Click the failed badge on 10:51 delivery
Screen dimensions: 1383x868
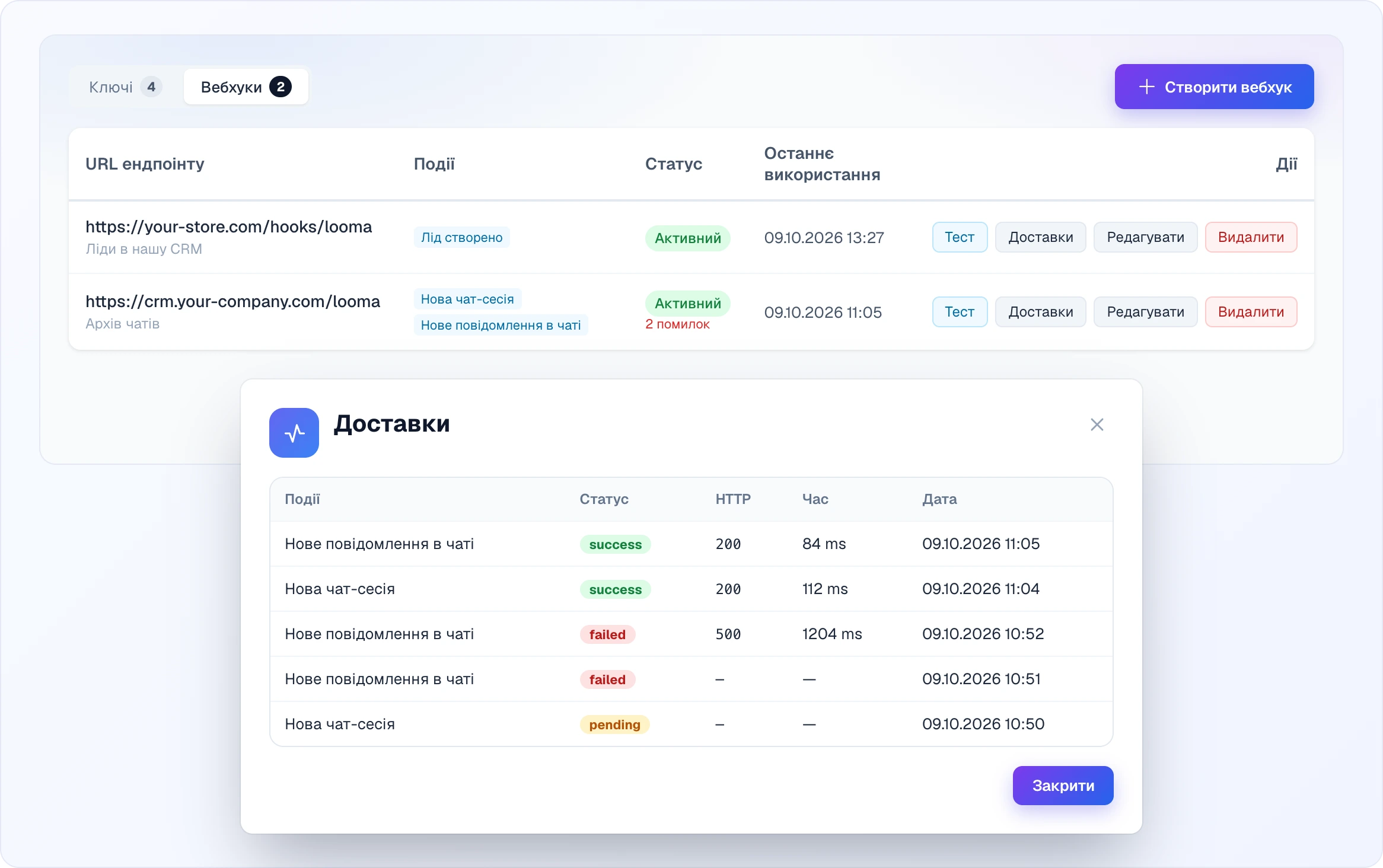[607, 679]
